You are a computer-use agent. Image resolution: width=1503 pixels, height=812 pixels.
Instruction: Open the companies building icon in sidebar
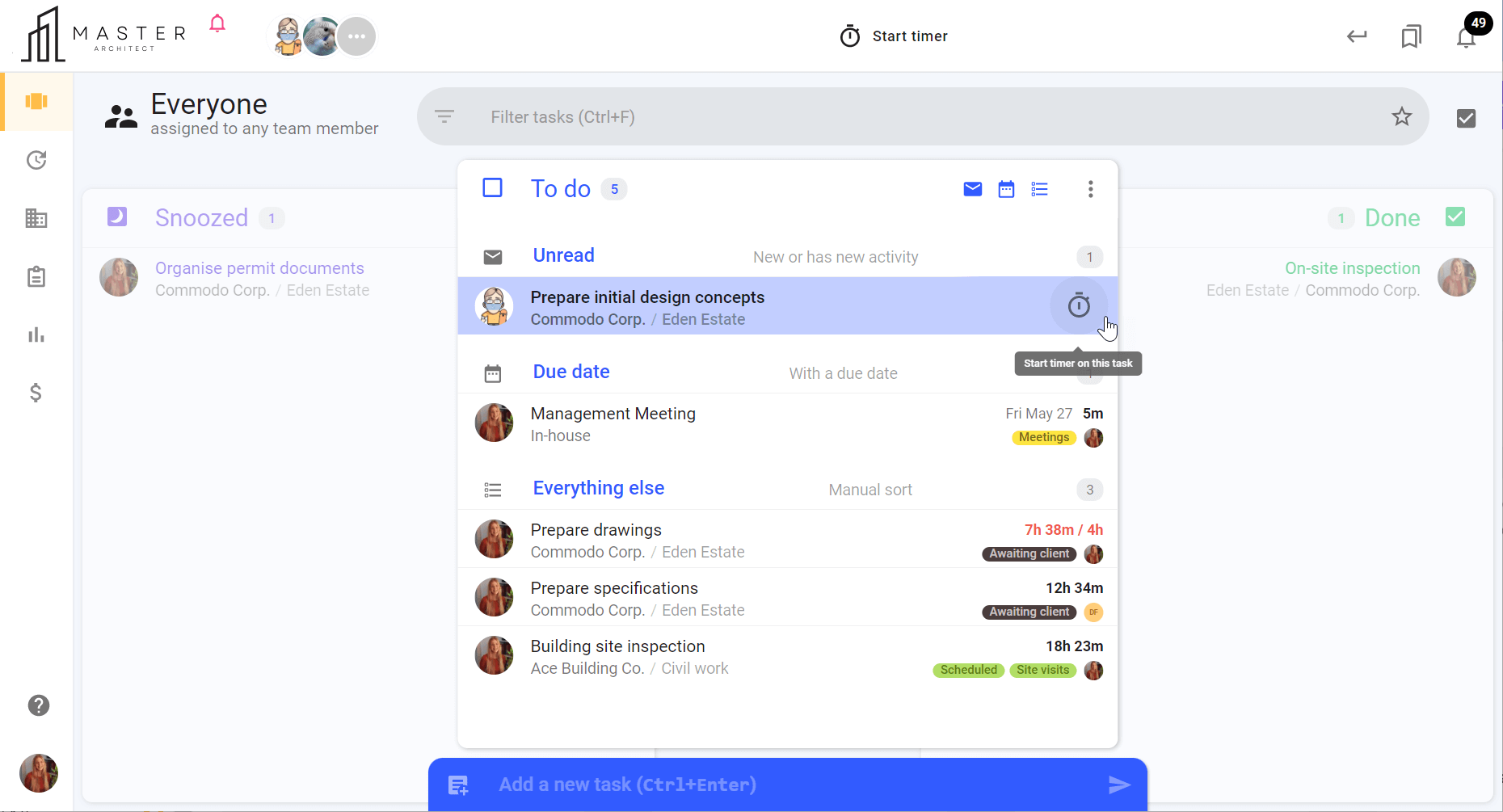[36, 218]
